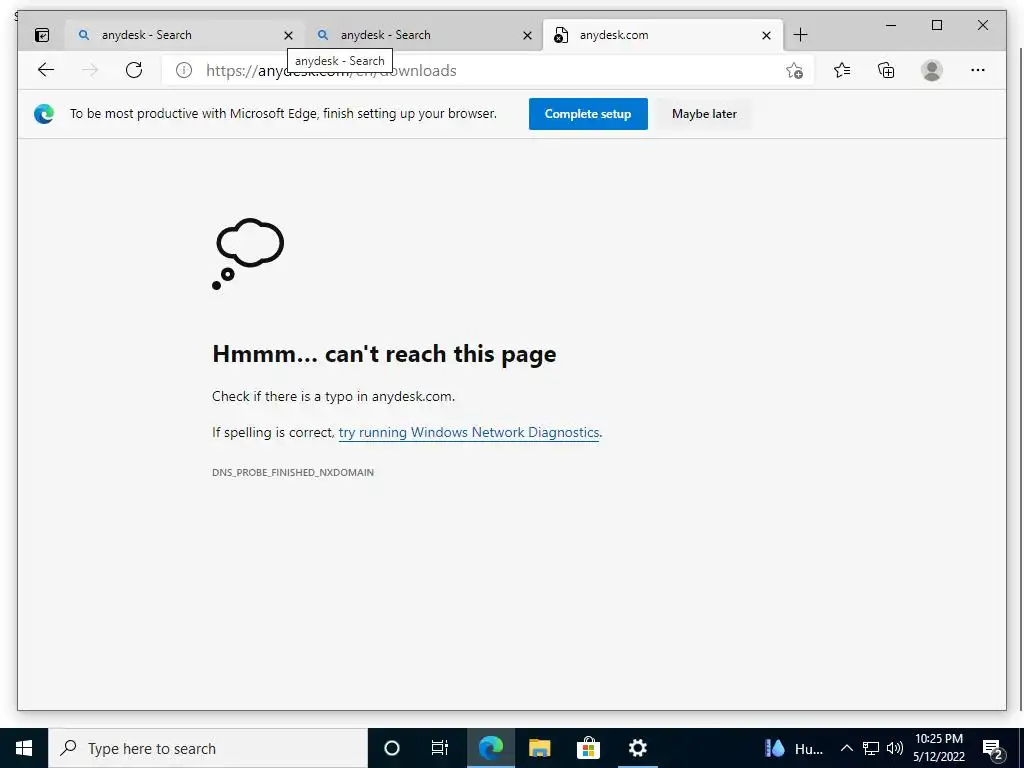Switch to the second anydesk - Search tab
The width and height of the screenshot is (1024, 768).
(418, 35)
